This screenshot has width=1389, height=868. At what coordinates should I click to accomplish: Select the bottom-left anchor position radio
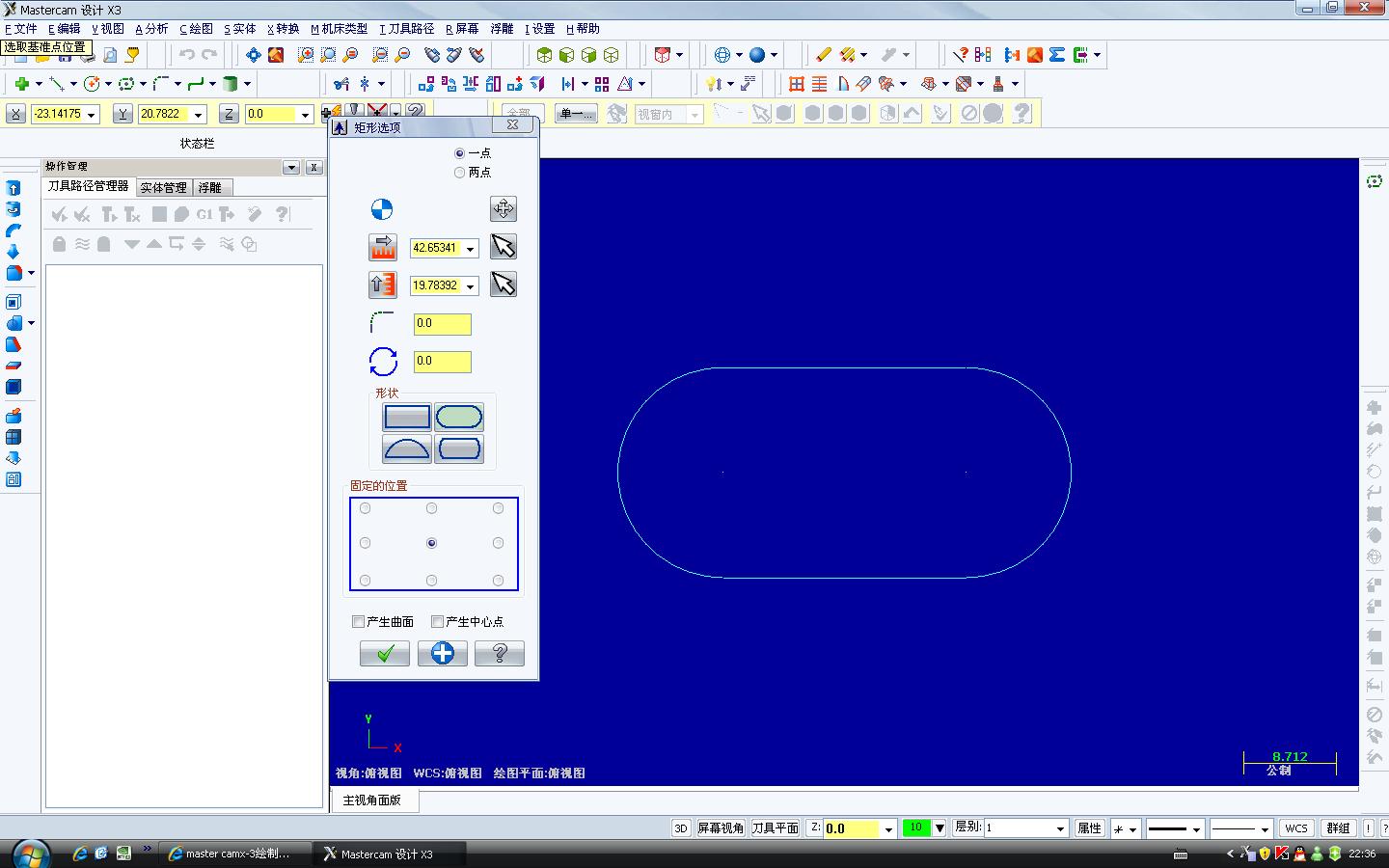click(x=365, y=581)
